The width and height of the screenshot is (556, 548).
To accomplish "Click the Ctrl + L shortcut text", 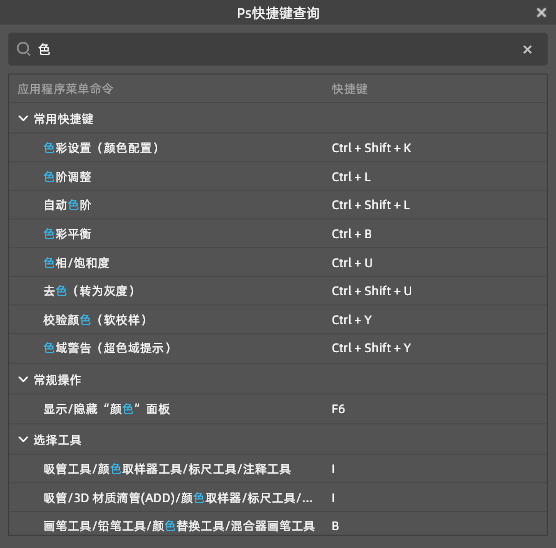I will point(351,177).
